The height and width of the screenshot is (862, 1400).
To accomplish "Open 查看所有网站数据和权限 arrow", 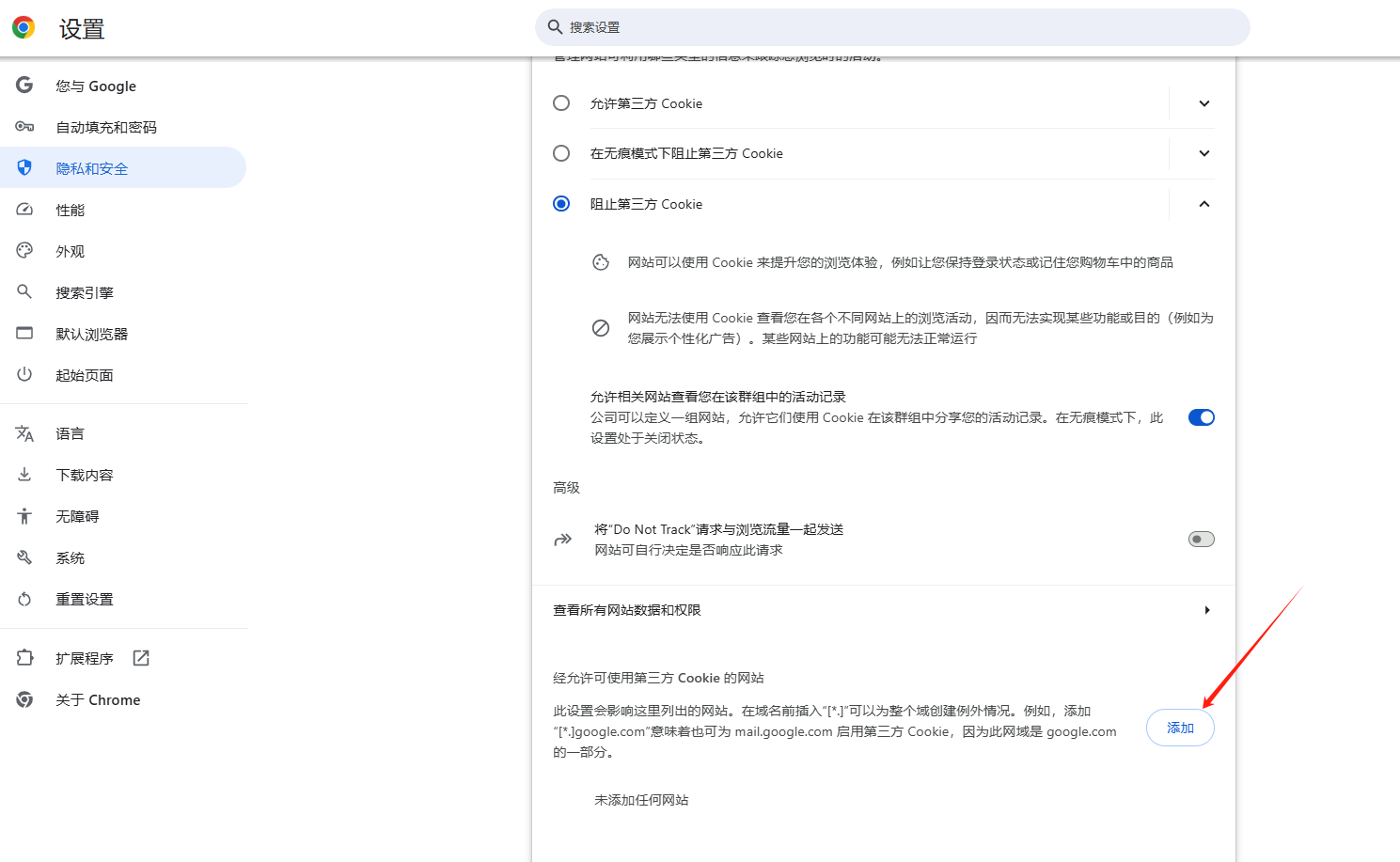I will 1207,610.
